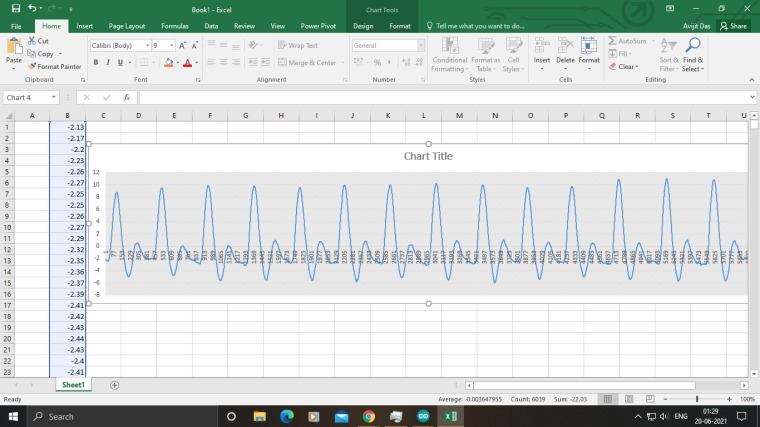Switch to Page Break Preview in status bar

tap(650, 399)
